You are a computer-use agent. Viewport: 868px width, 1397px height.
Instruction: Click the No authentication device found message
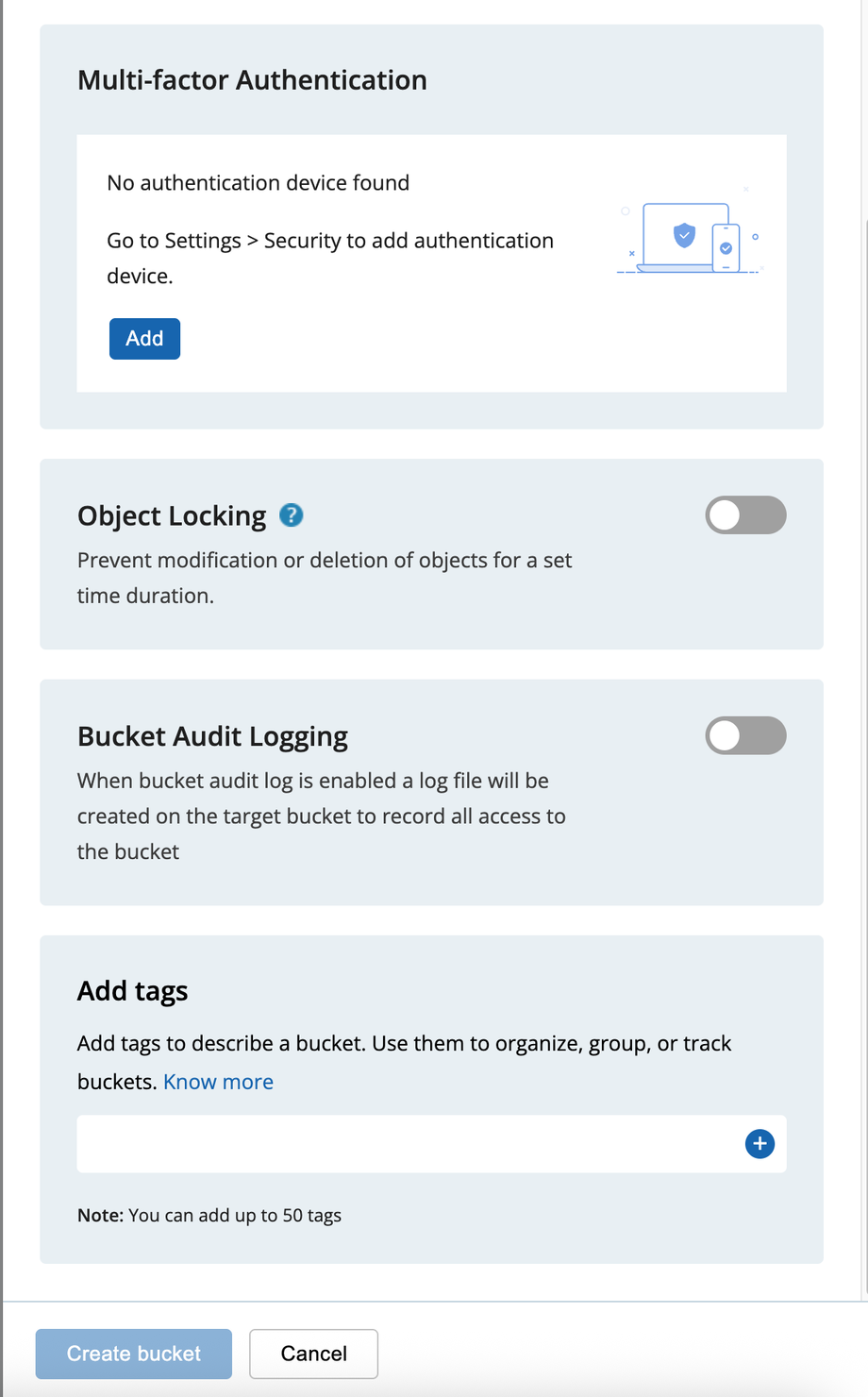[259, 182]
